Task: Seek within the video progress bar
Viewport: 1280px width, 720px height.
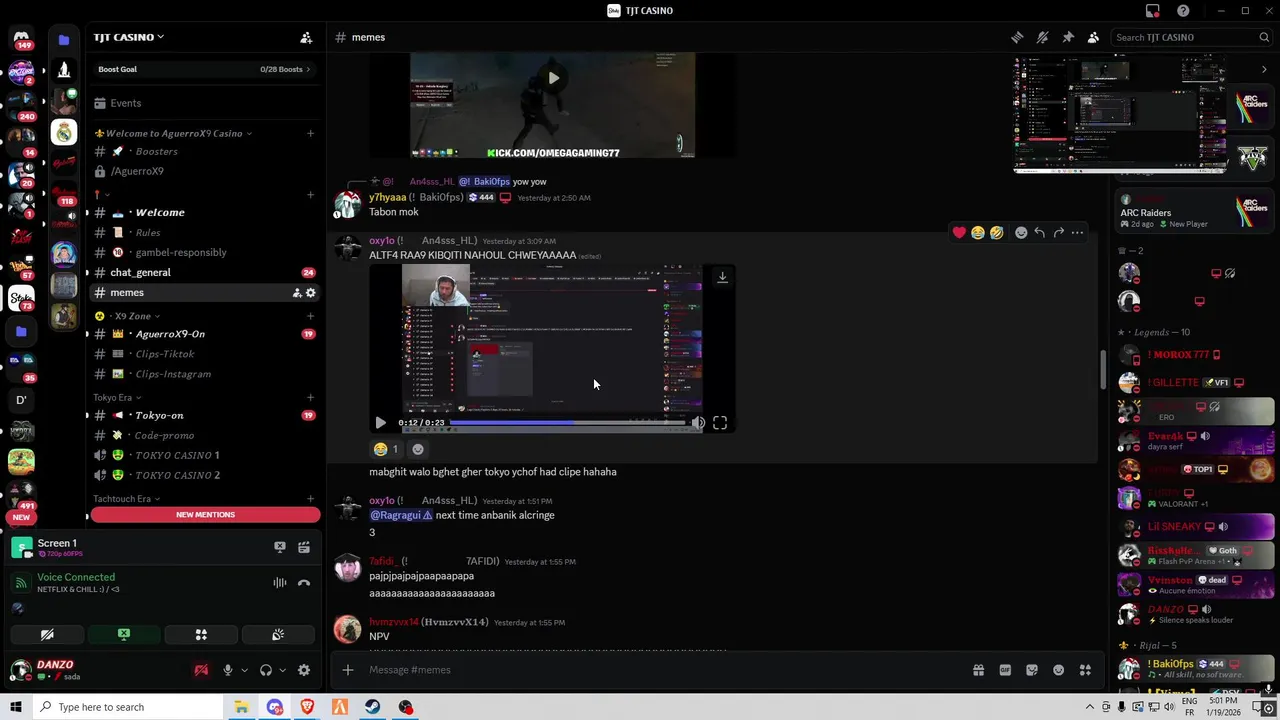Action: coord(568,423)
